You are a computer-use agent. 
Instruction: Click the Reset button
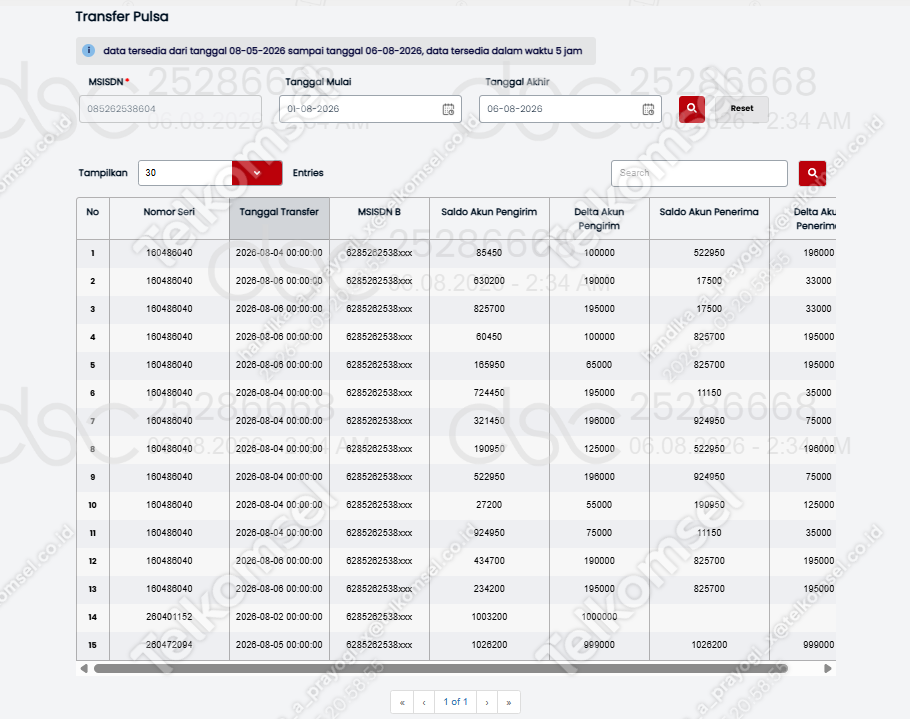tap(742, 109)
